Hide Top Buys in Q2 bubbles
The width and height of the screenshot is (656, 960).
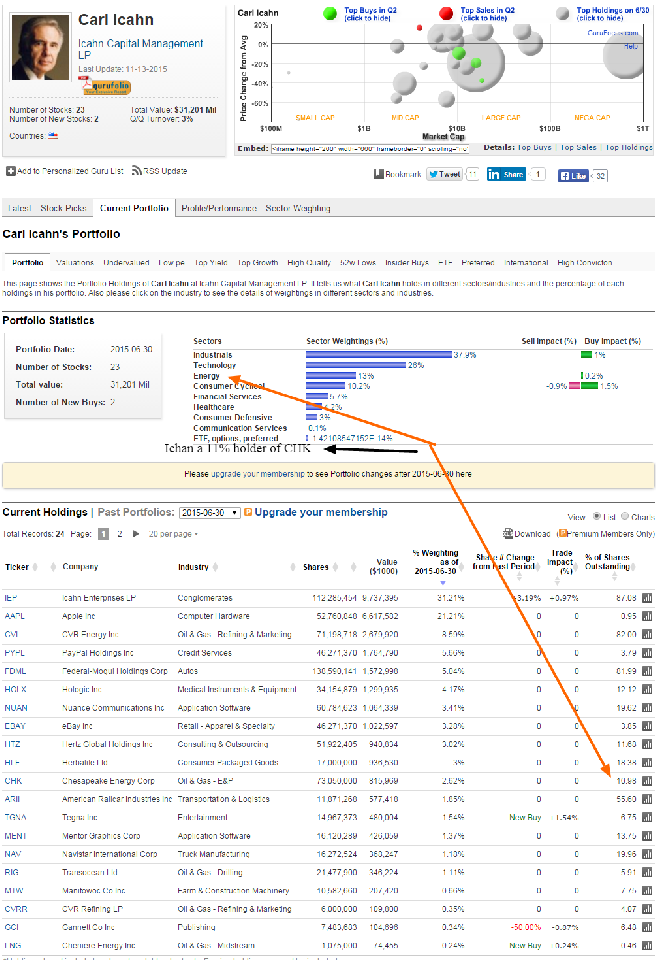[x=329, y=13]
